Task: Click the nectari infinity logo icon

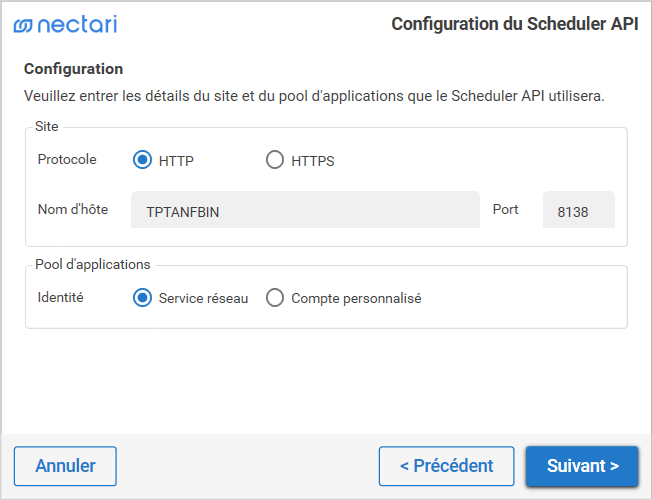Action: tap(23, 25)
